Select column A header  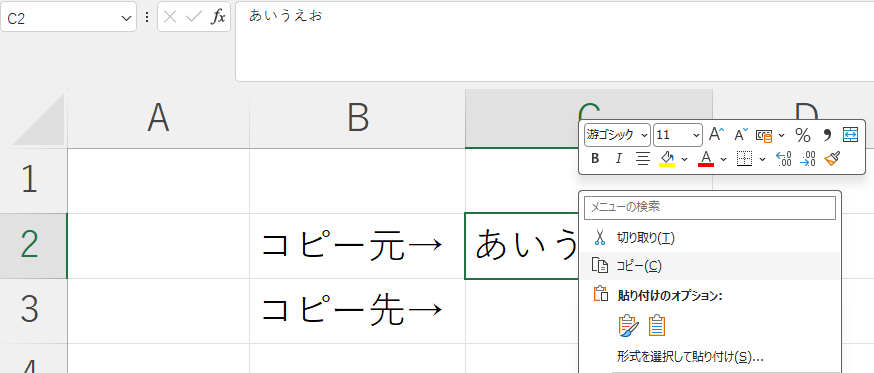pos(158,119)
